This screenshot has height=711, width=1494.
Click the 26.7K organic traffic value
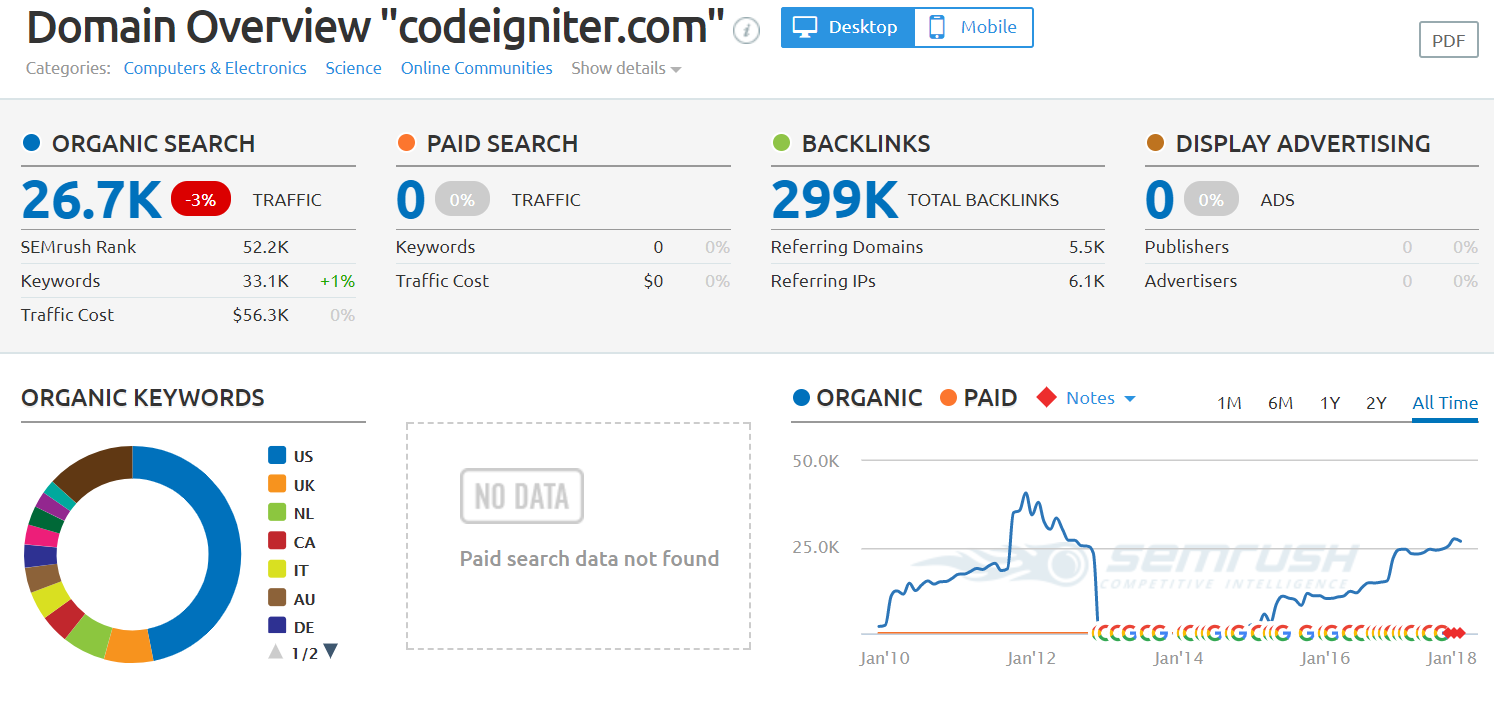tap(91, 199)
